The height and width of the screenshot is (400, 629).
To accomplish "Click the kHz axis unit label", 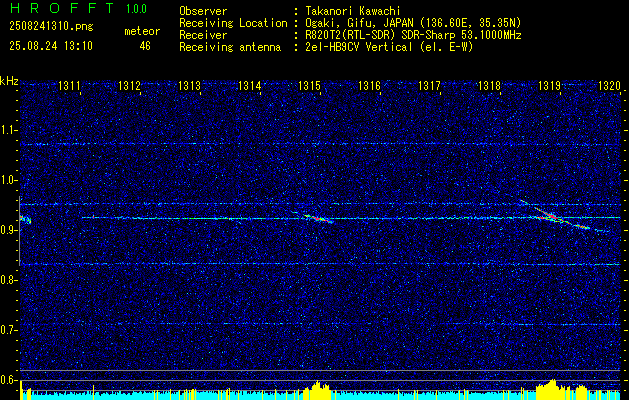I will coord(9,81).
